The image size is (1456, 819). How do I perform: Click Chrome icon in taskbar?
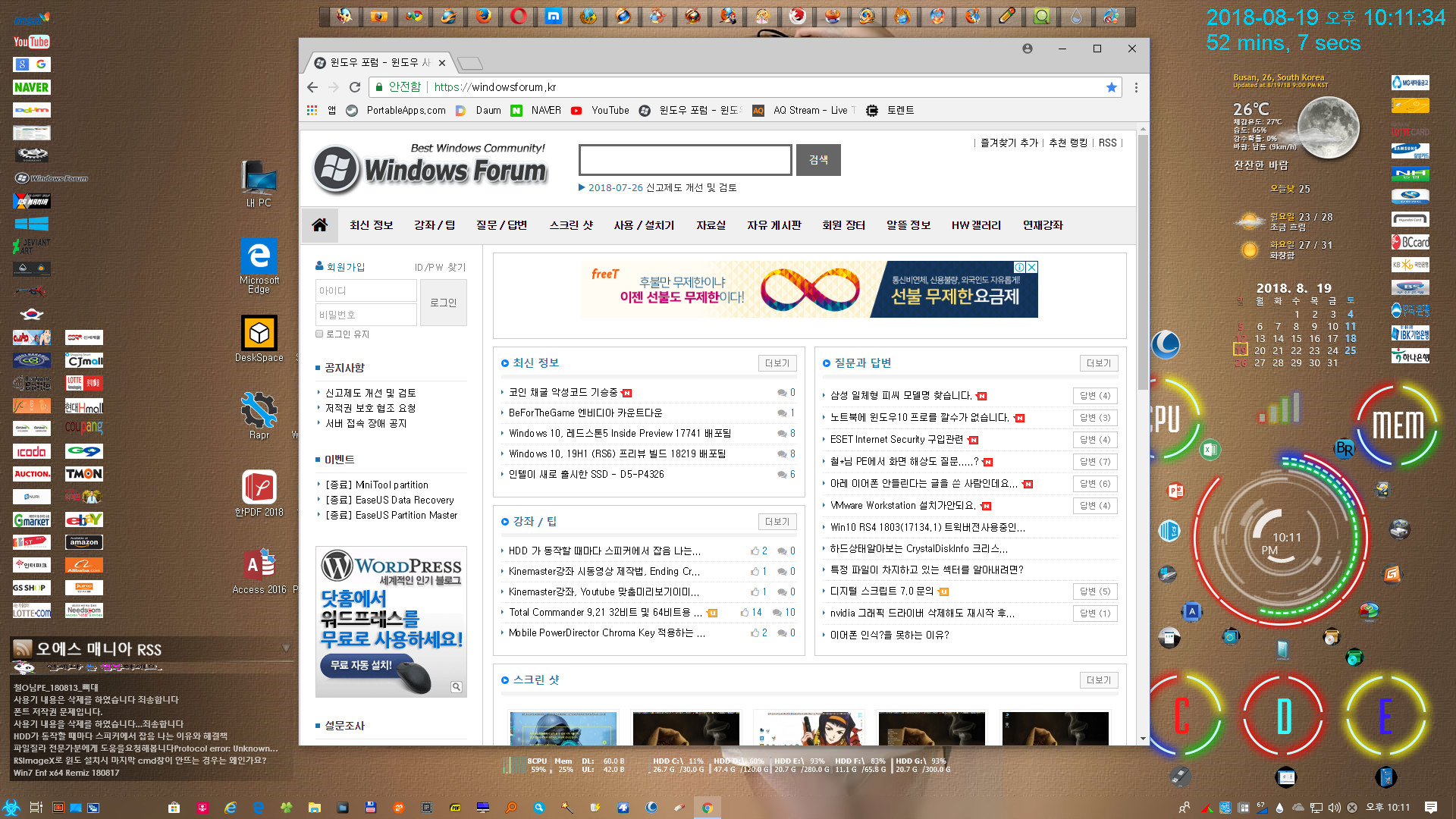[x=707, y=808]
